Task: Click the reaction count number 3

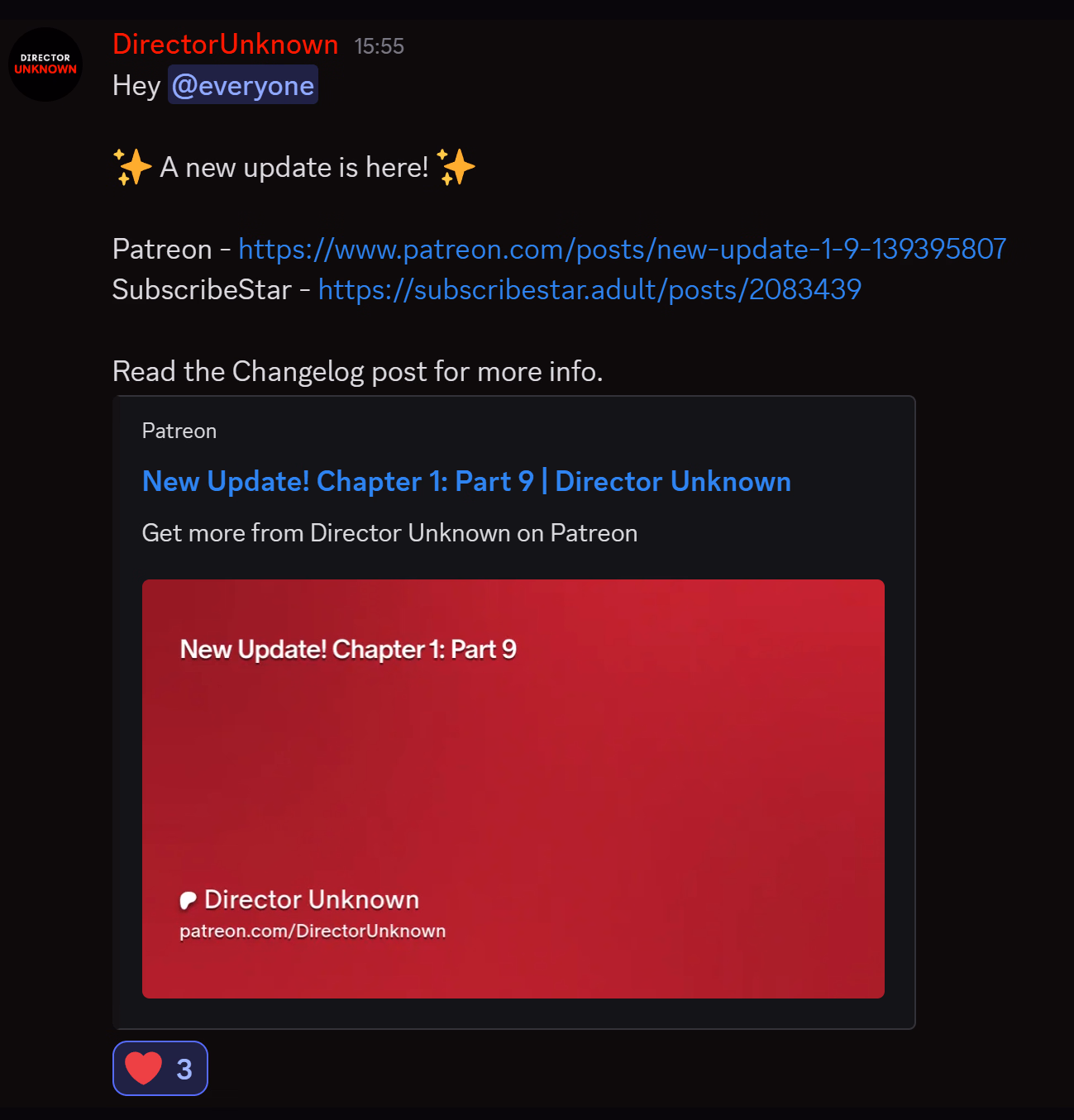Action: click(x=184, y=1069)
